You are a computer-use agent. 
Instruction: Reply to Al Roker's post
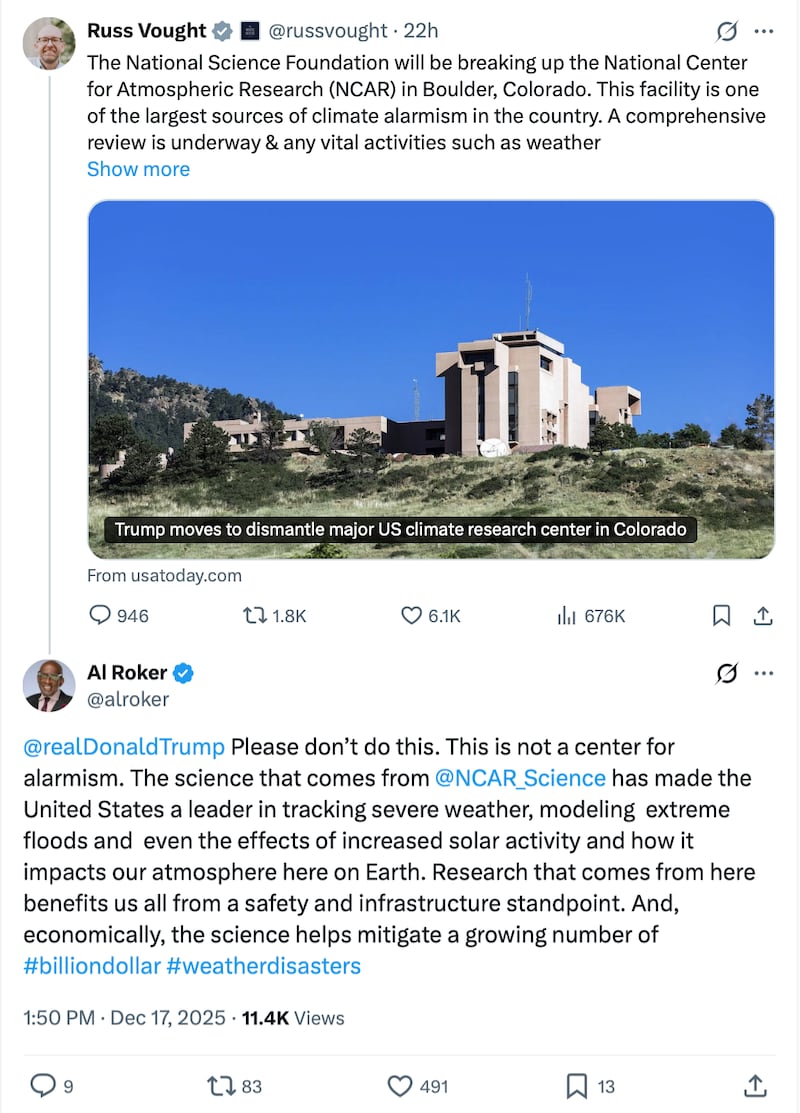coord(43,1085)
